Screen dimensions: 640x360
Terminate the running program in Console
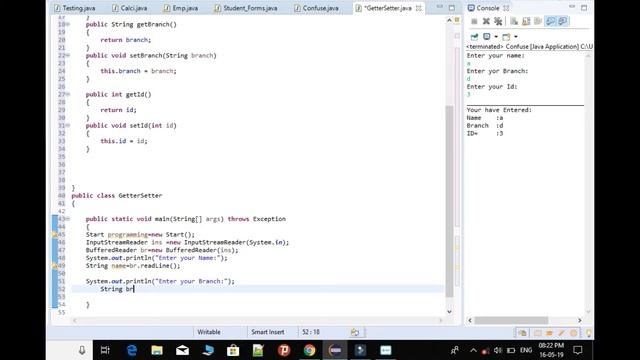click(474, 21)
